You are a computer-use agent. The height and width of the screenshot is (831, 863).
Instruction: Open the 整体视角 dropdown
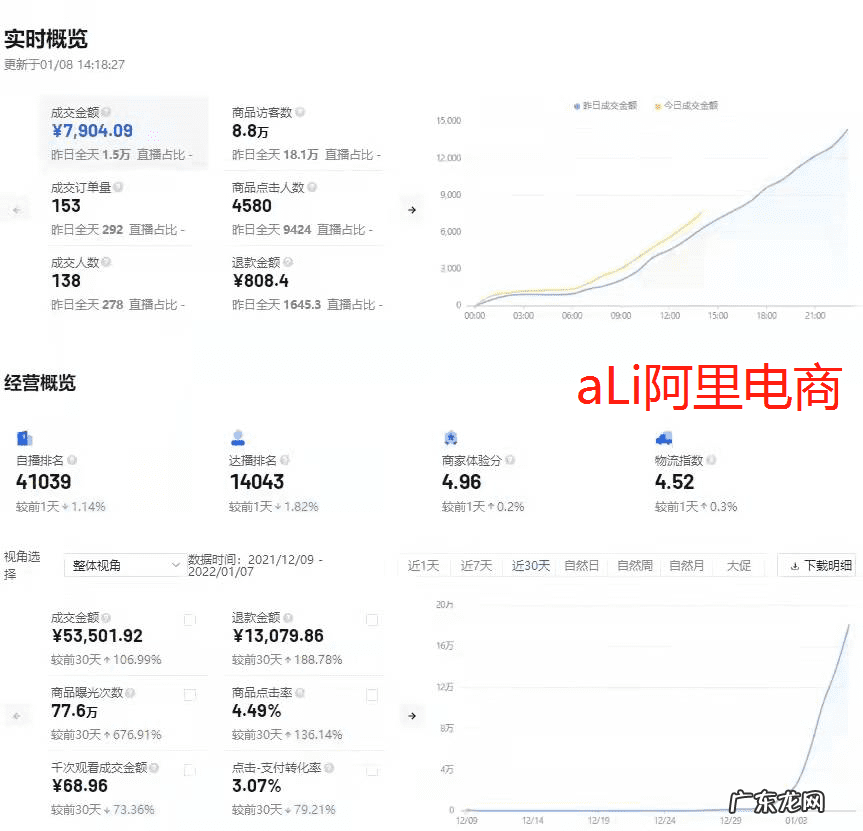[x=122, y=565]
